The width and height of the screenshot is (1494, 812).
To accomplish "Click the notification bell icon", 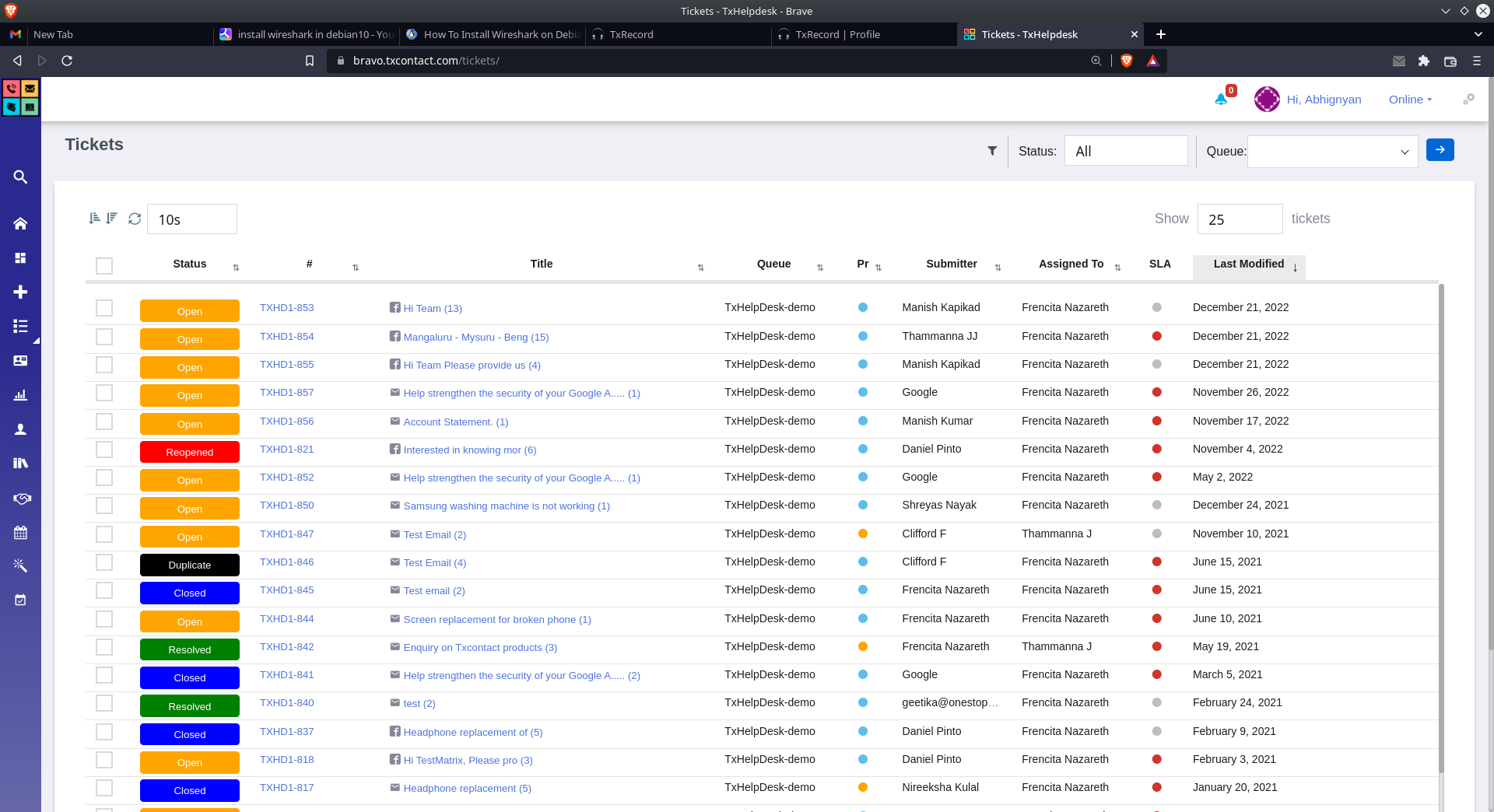I will click(x=1221, y=99).
